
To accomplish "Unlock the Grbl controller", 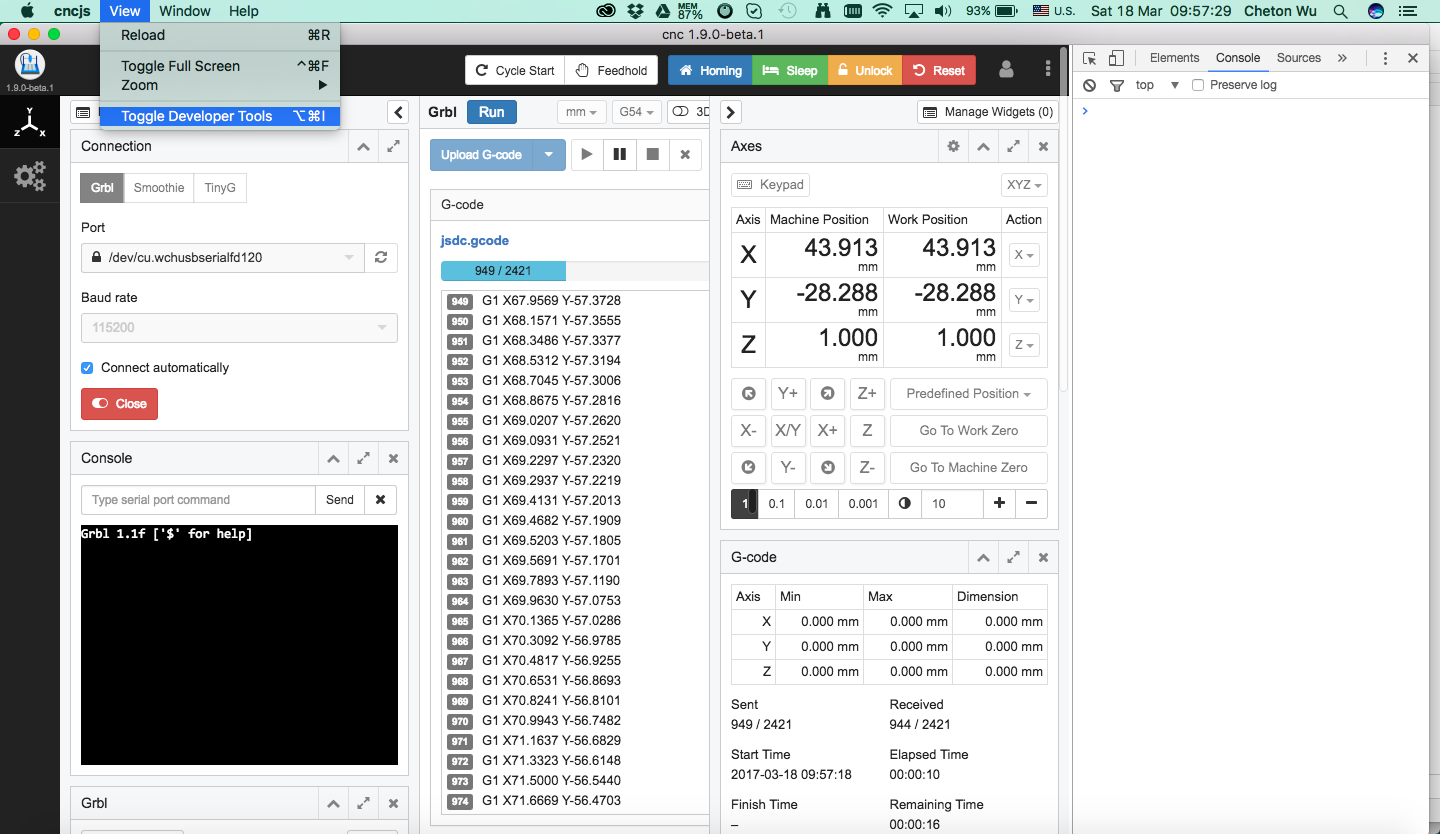I will tap(864, 70).
